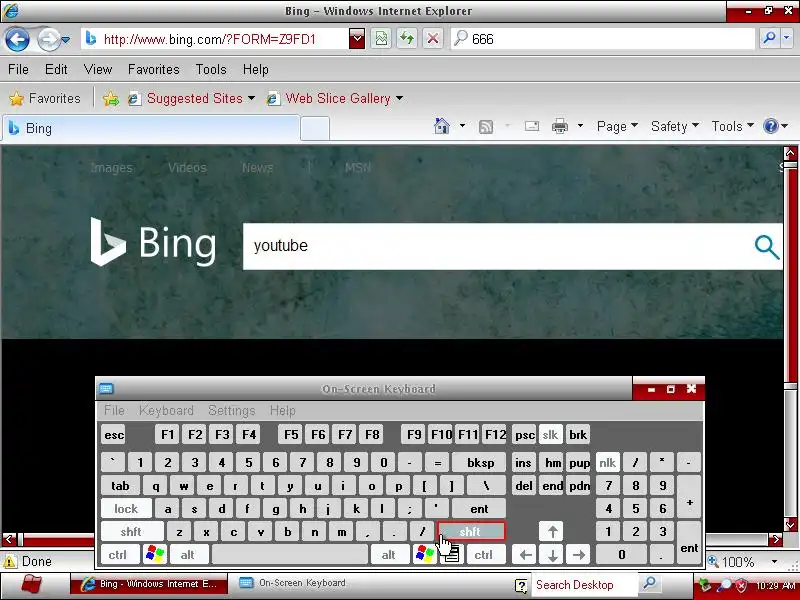
Task: Open the Tools menu in menu bar
Action: [211, 69]
